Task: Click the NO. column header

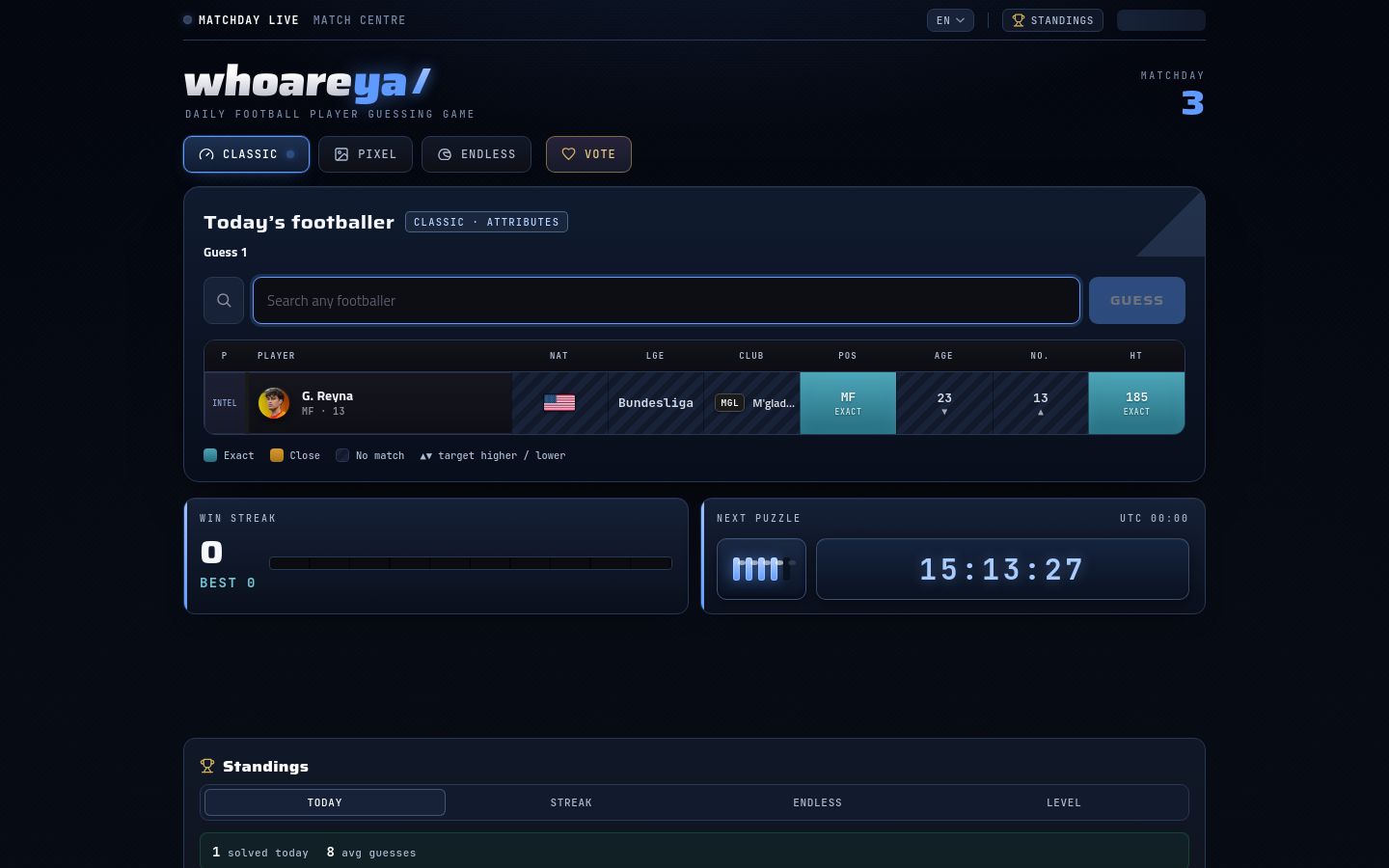Action: pyautogui.click(x=1040, y=356)
